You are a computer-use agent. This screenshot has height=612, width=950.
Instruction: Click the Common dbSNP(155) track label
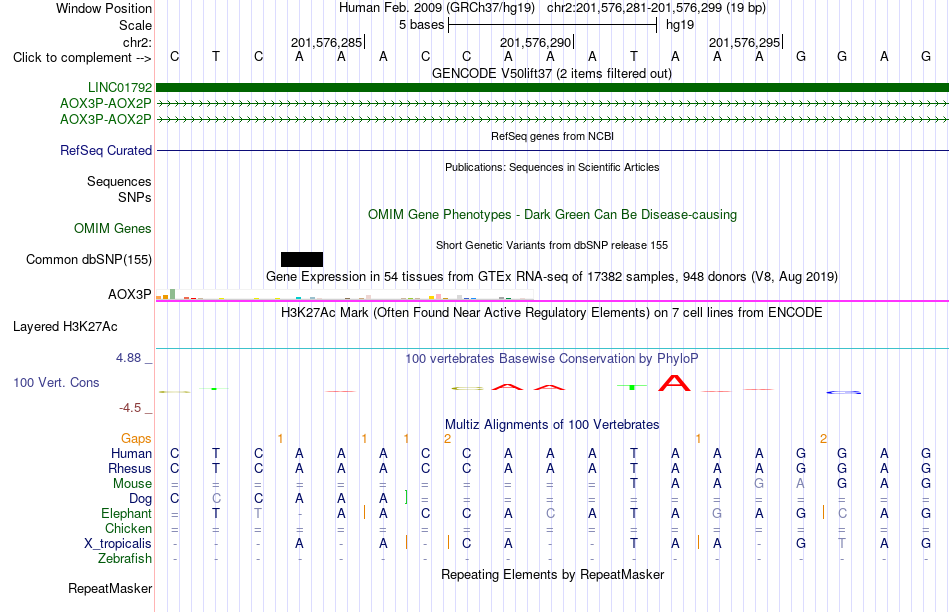click(x=88, y=259)
